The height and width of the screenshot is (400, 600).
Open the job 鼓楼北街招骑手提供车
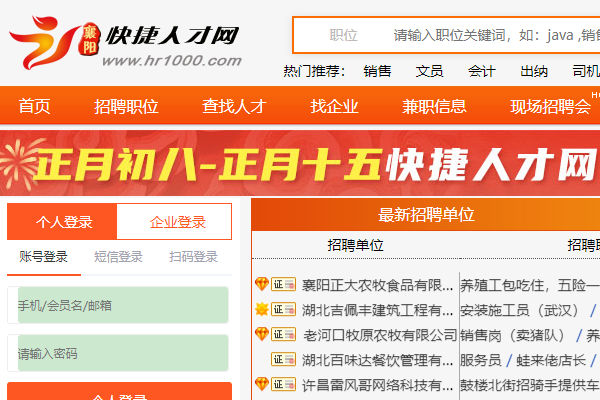(x=530, y=385)
